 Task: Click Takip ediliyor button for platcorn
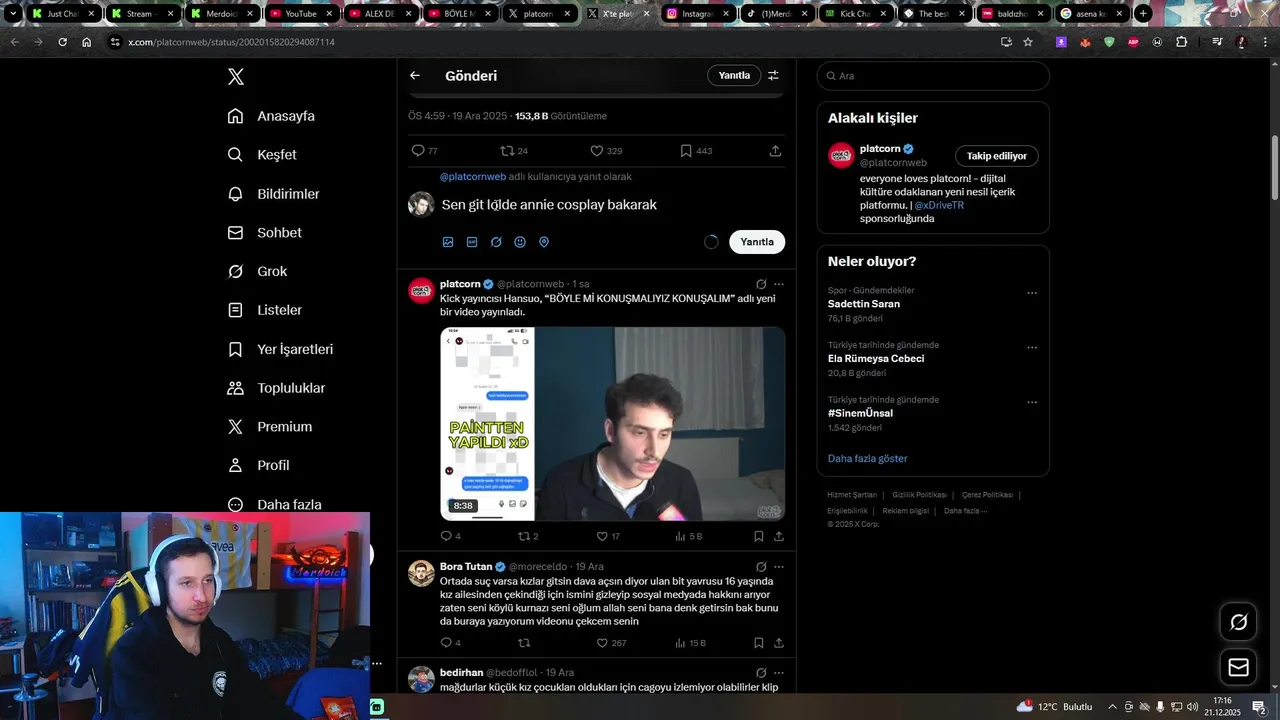(x=996, y=156)
